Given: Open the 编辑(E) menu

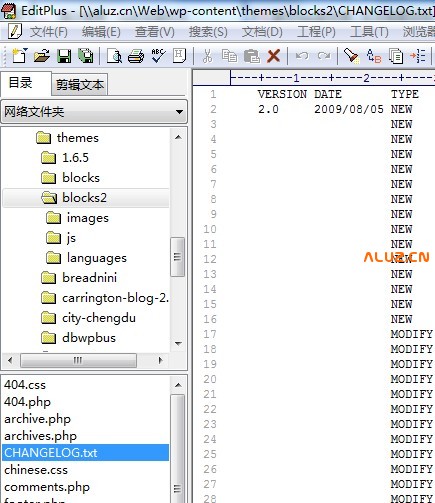Looking at the screenshot, I should 101,32.
